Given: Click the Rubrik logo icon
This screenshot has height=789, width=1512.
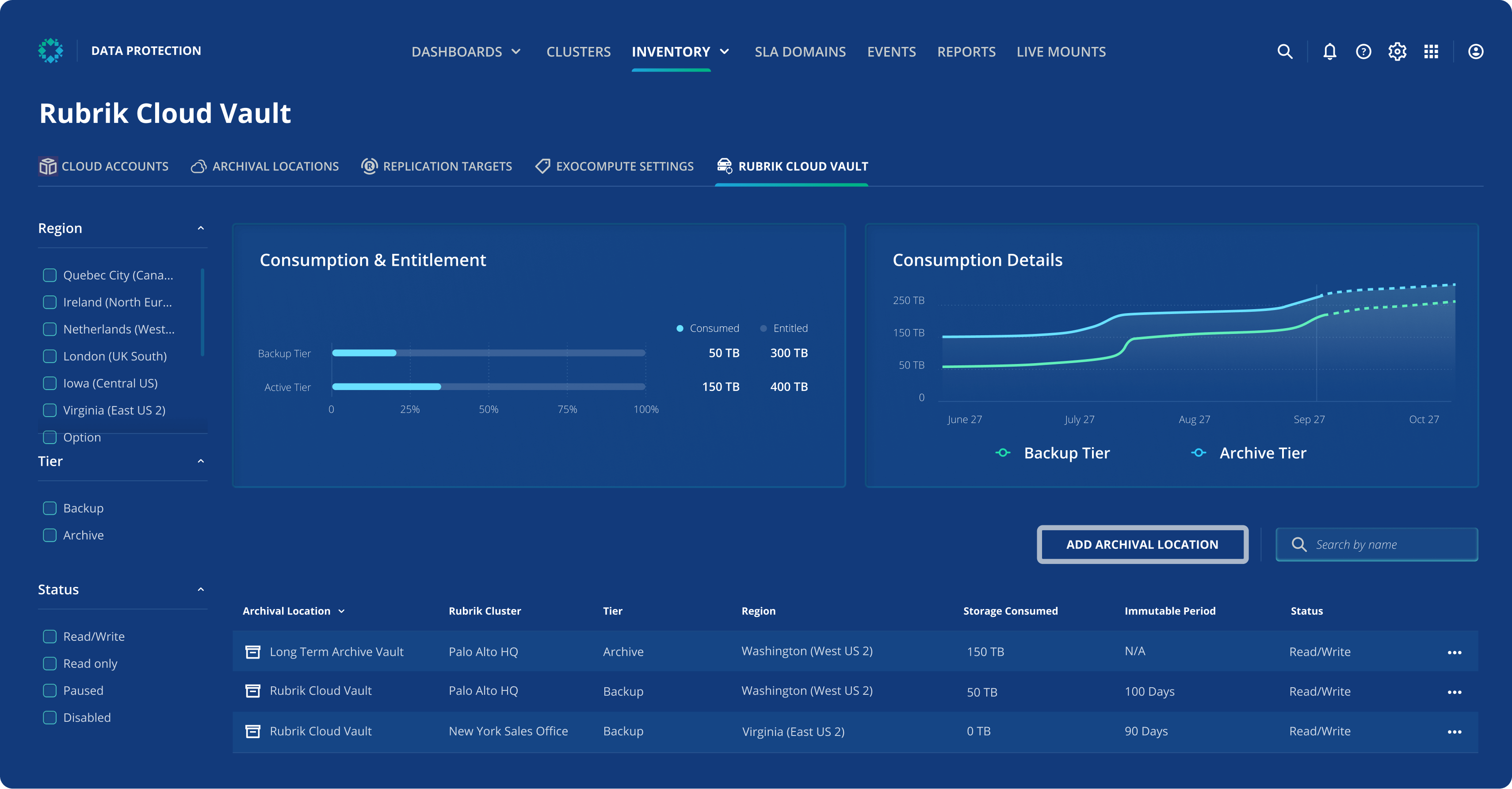Looking at the screenshot, I should tap(50, 51).
